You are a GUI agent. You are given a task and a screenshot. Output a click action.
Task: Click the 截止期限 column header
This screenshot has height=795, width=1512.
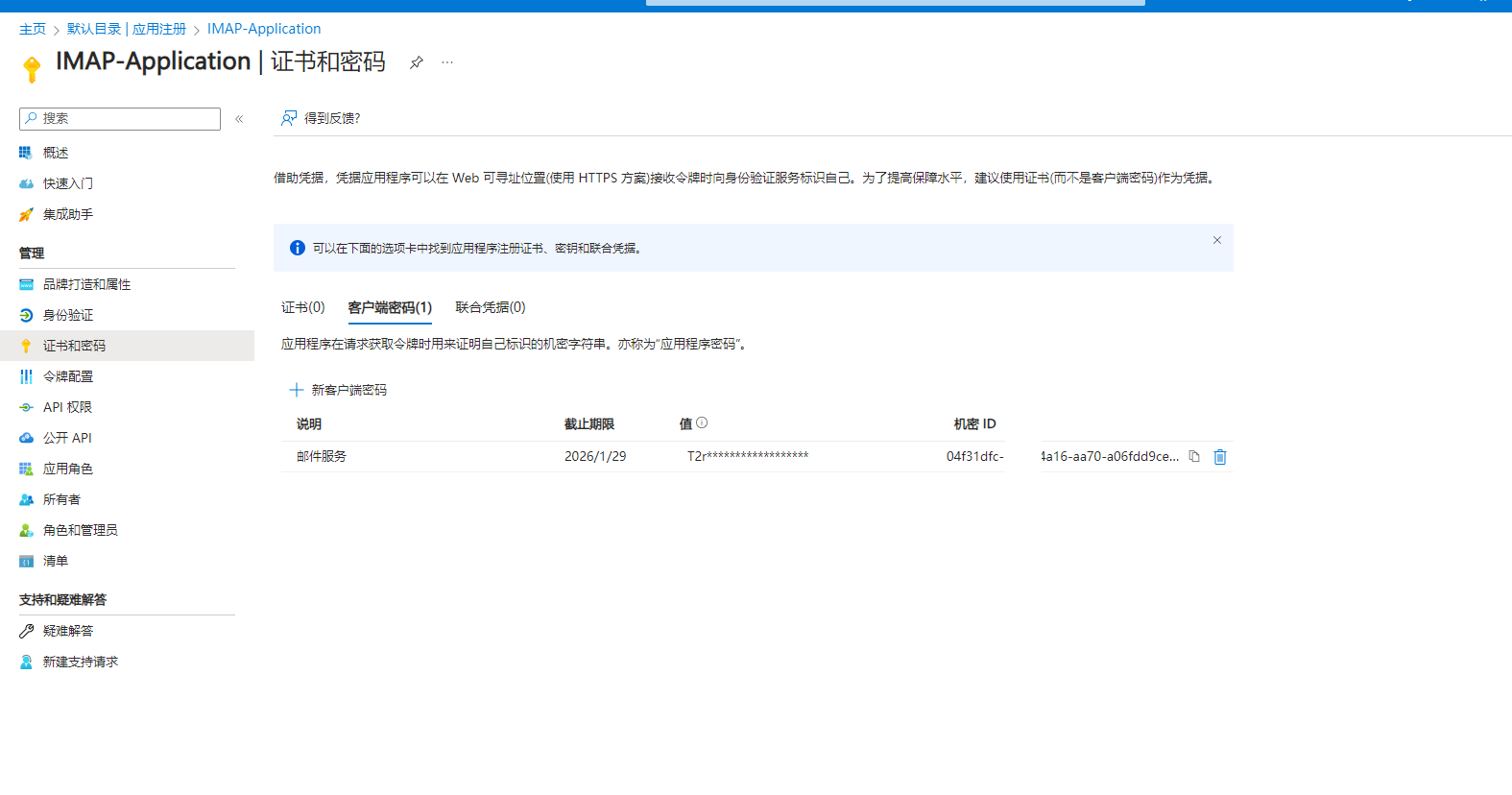coord(589,423)
